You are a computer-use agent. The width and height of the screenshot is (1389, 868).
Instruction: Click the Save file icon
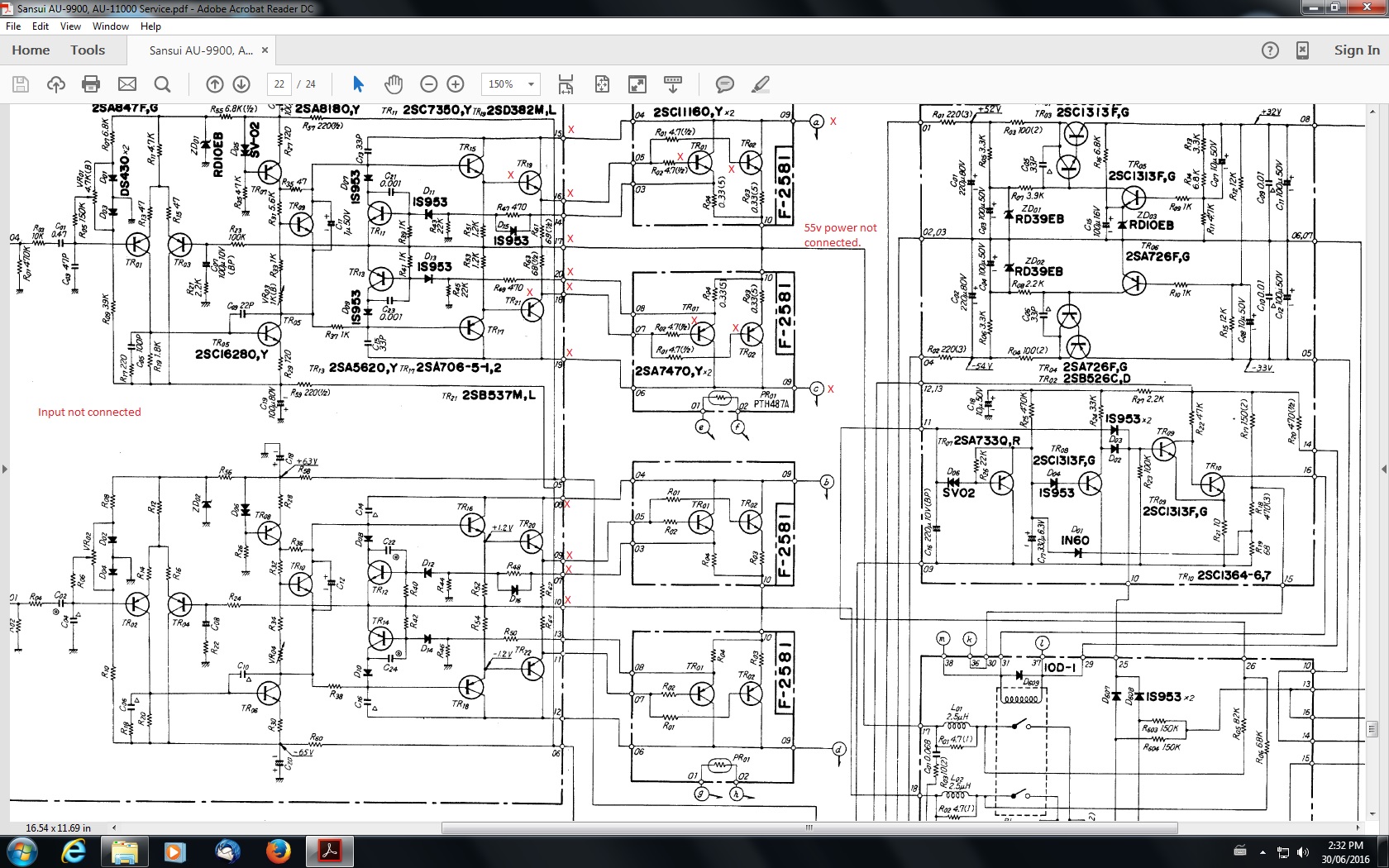21,84
